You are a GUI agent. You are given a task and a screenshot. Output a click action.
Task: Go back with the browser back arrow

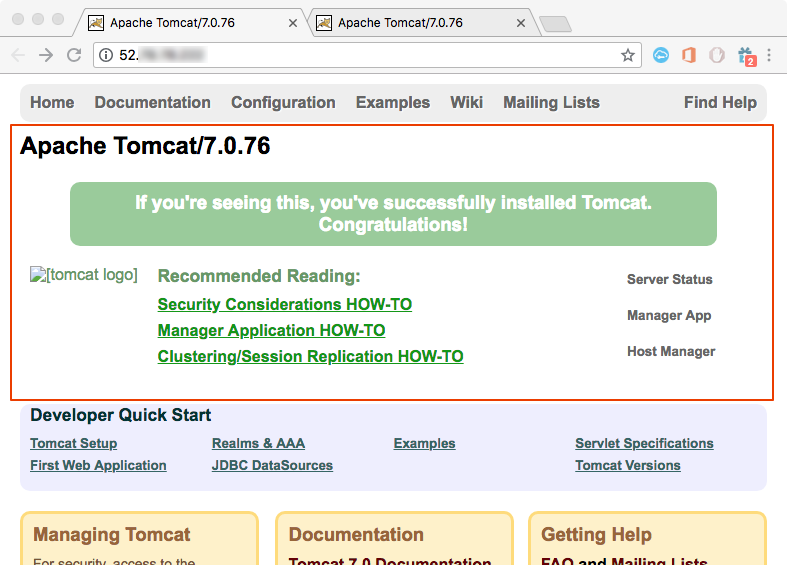point(18,55)
